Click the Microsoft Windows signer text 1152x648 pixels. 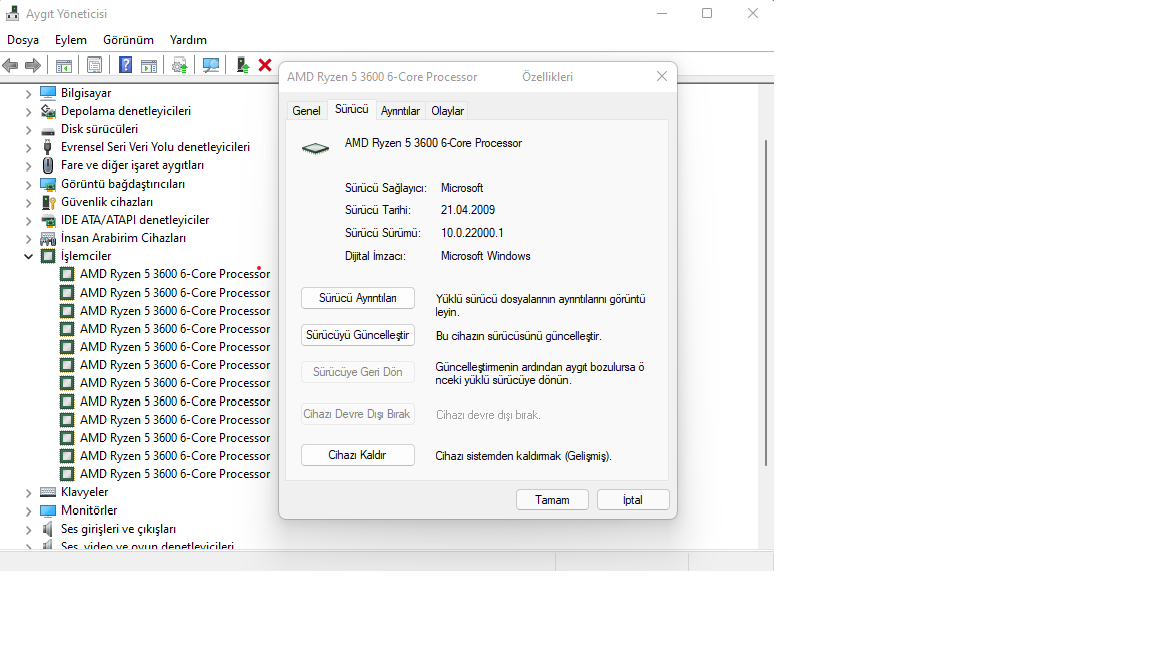pyautogui.click(x=486, y=256)
